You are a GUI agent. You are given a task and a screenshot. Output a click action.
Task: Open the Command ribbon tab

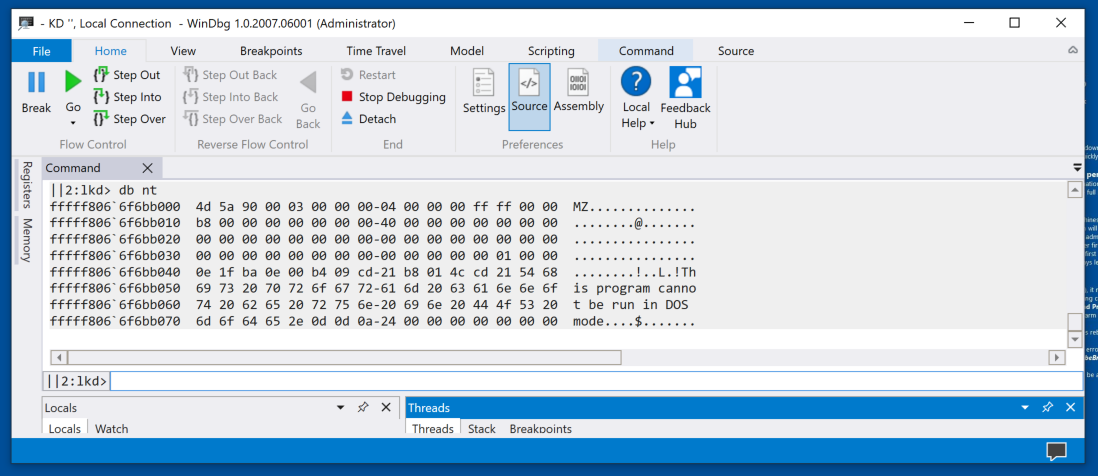click(646, 50)
